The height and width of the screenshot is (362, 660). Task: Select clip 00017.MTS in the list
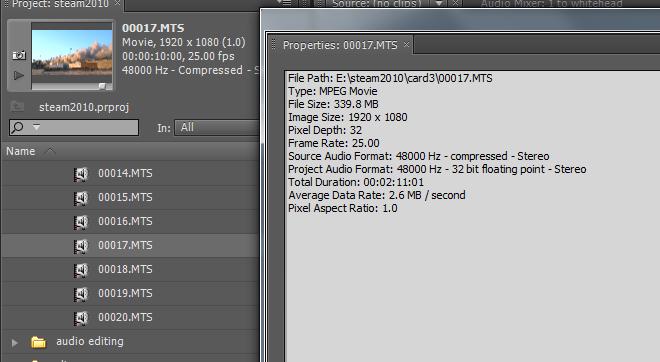pyautogui.click(x=125, y=245)
